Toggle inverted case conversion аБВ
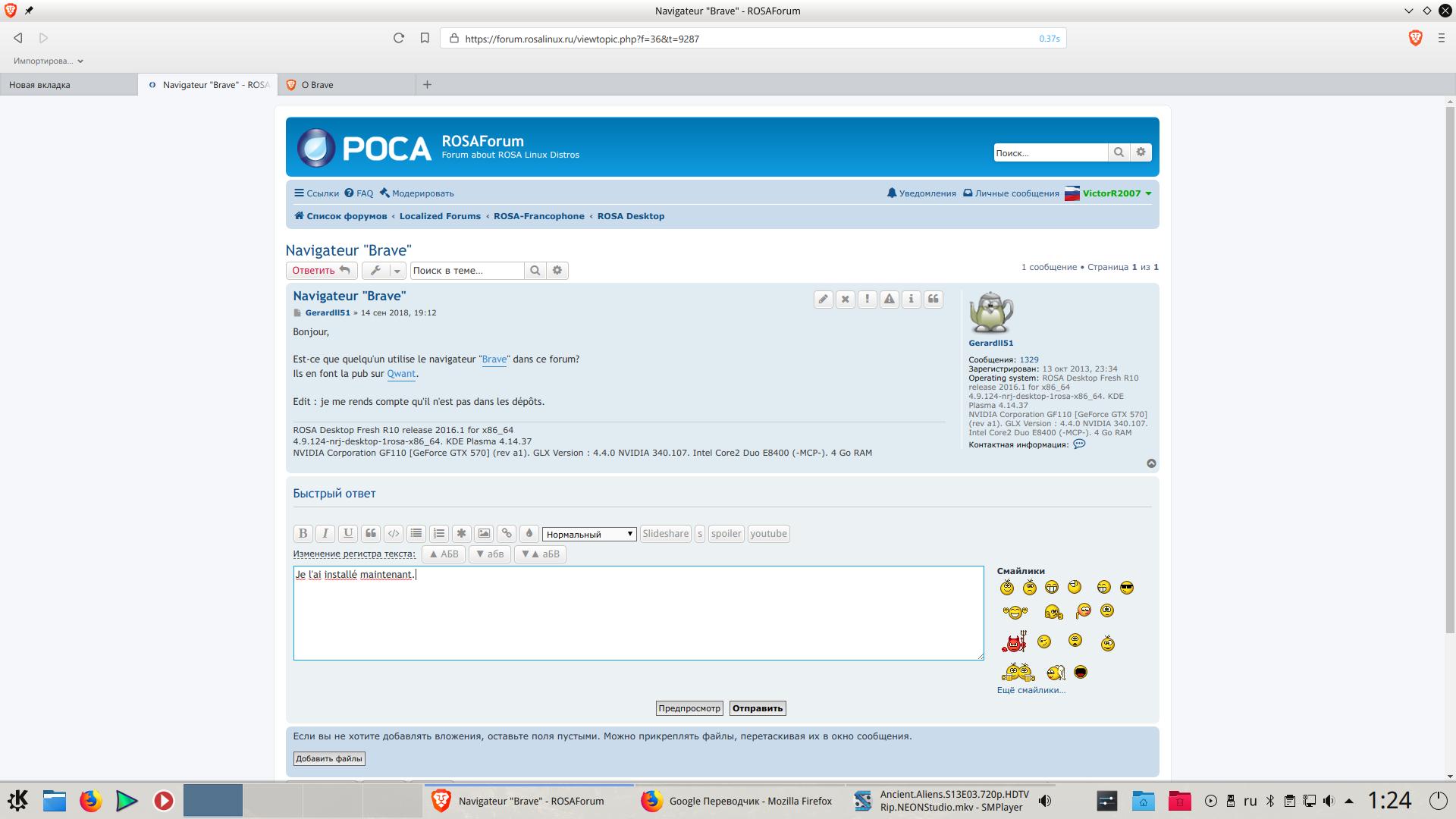 (540, 554)
